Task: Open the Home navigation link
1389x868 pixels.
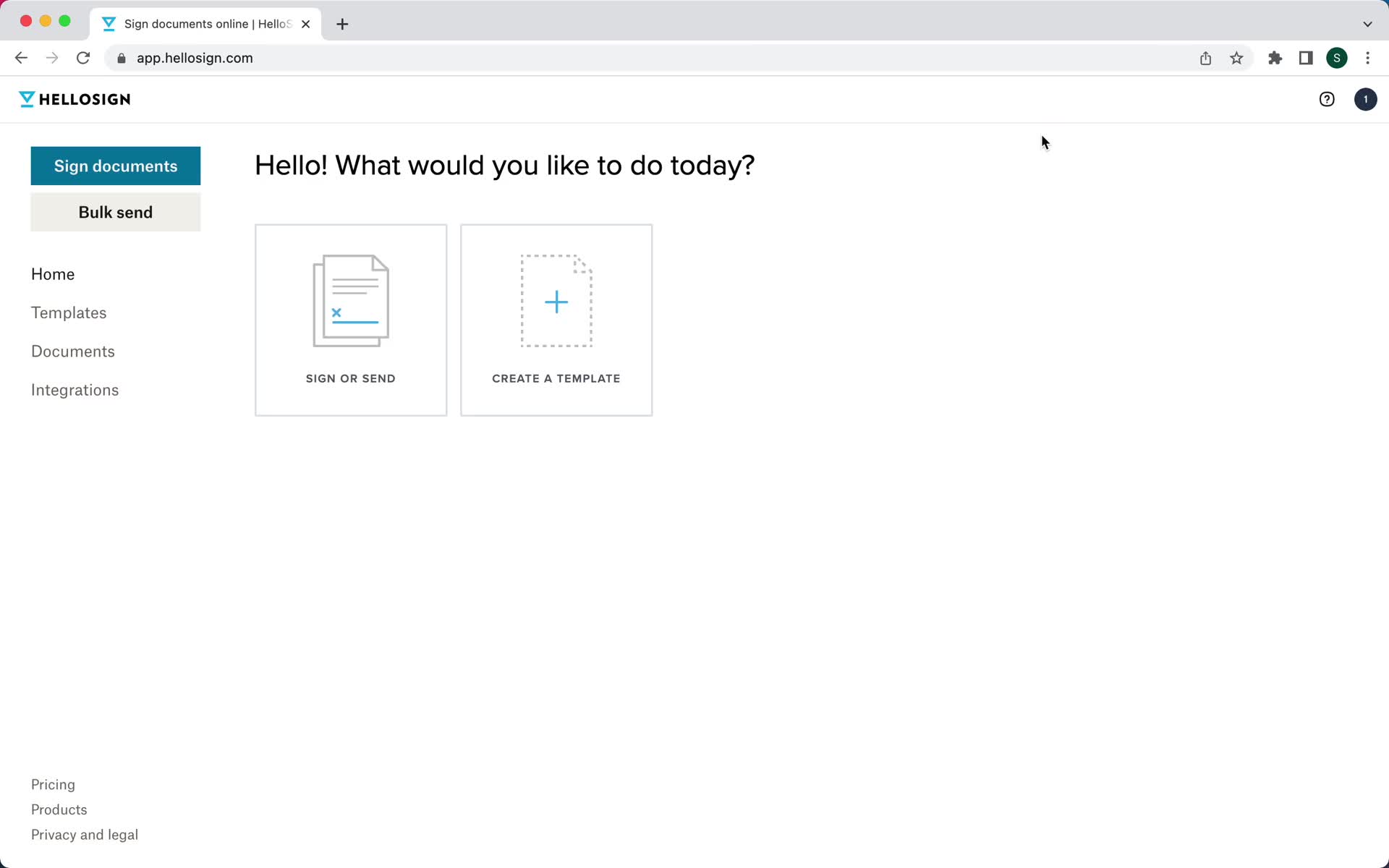Action: click(53, 274)
